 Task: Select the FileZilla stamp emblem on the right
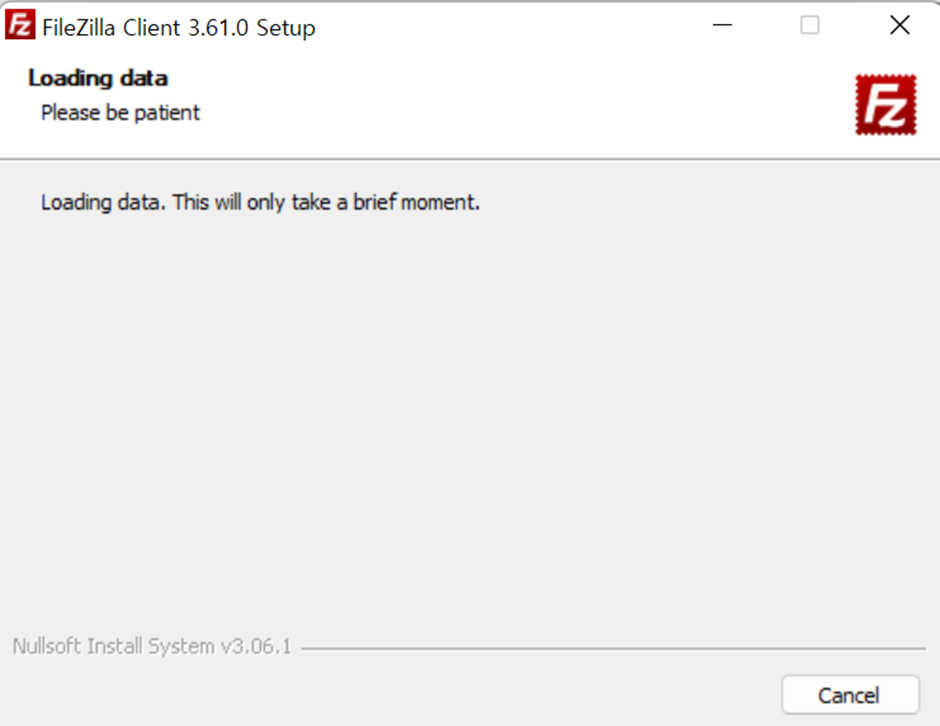tap(885, 103)
